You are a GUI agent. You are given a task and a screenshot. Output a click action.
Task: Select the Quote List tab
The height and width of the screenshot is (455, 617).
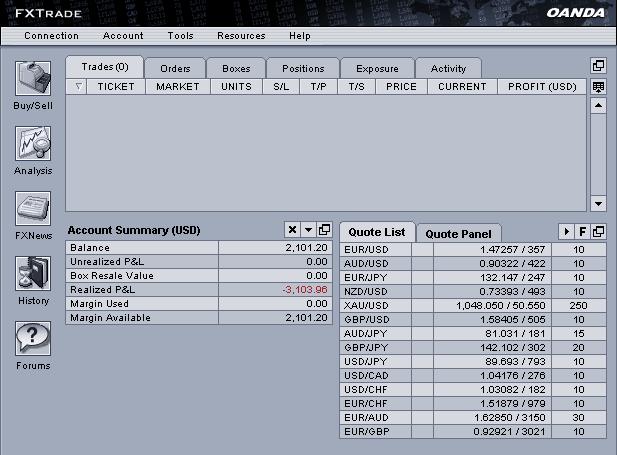pos(377,232)
